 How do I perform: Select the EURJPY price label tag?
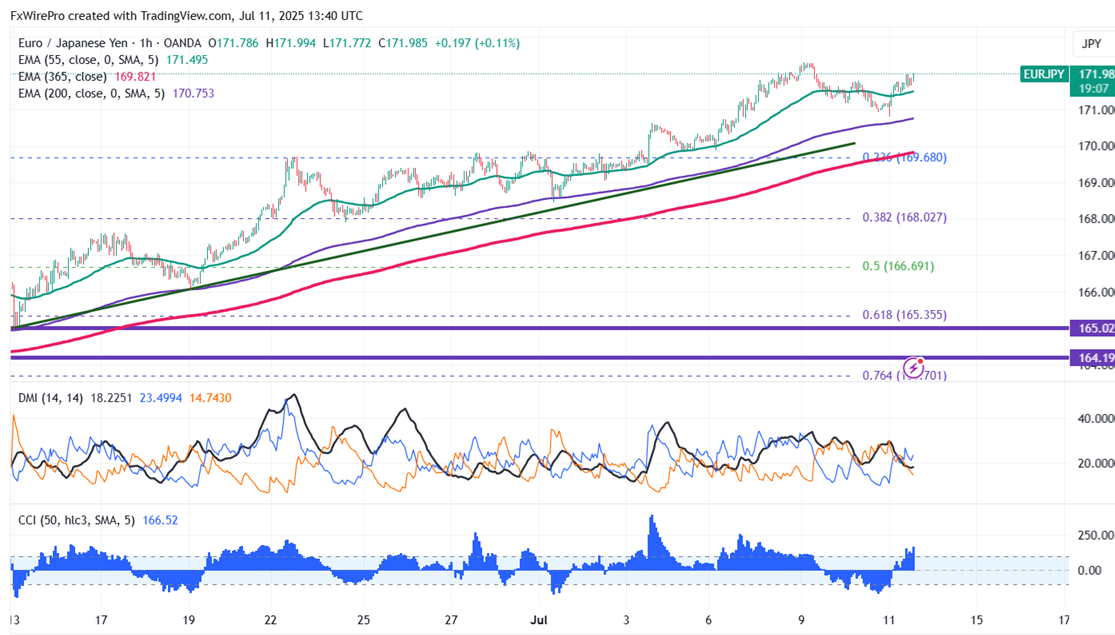point(1044,74)
